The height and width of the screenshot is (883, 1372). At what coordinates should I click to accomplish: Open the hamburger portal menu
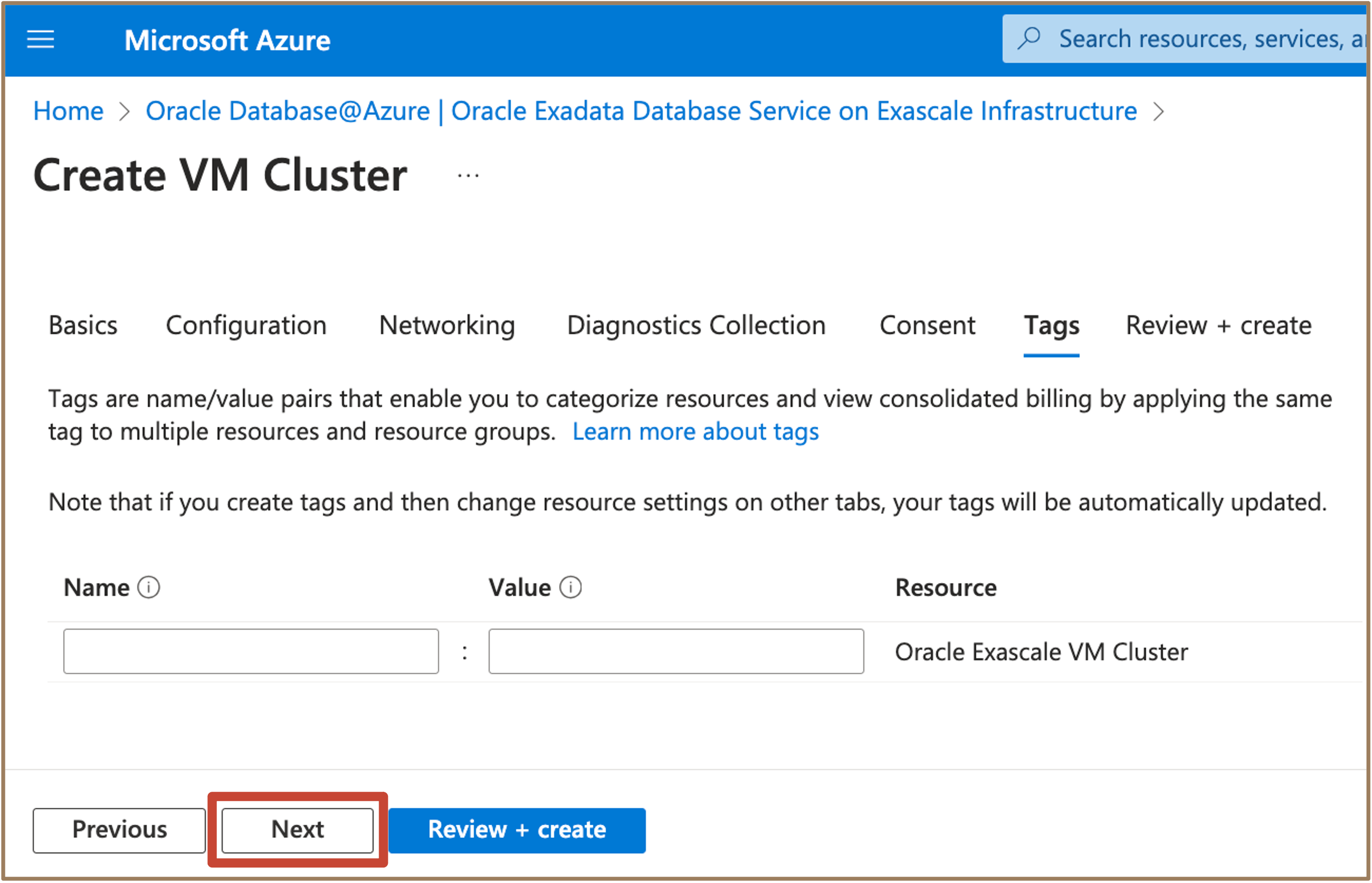[x=40, y=40]
